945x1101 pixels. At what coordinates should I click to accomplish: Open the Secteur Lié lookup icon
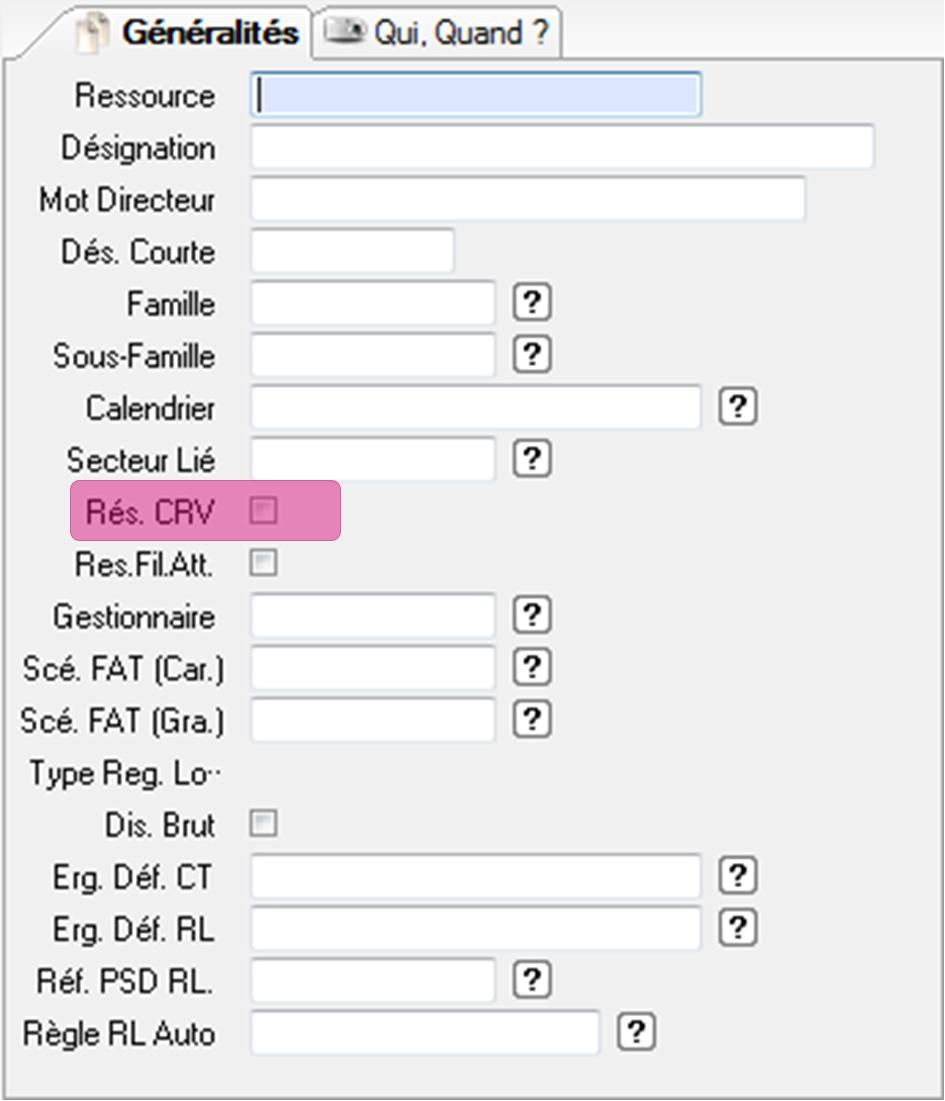pos(532,458)
